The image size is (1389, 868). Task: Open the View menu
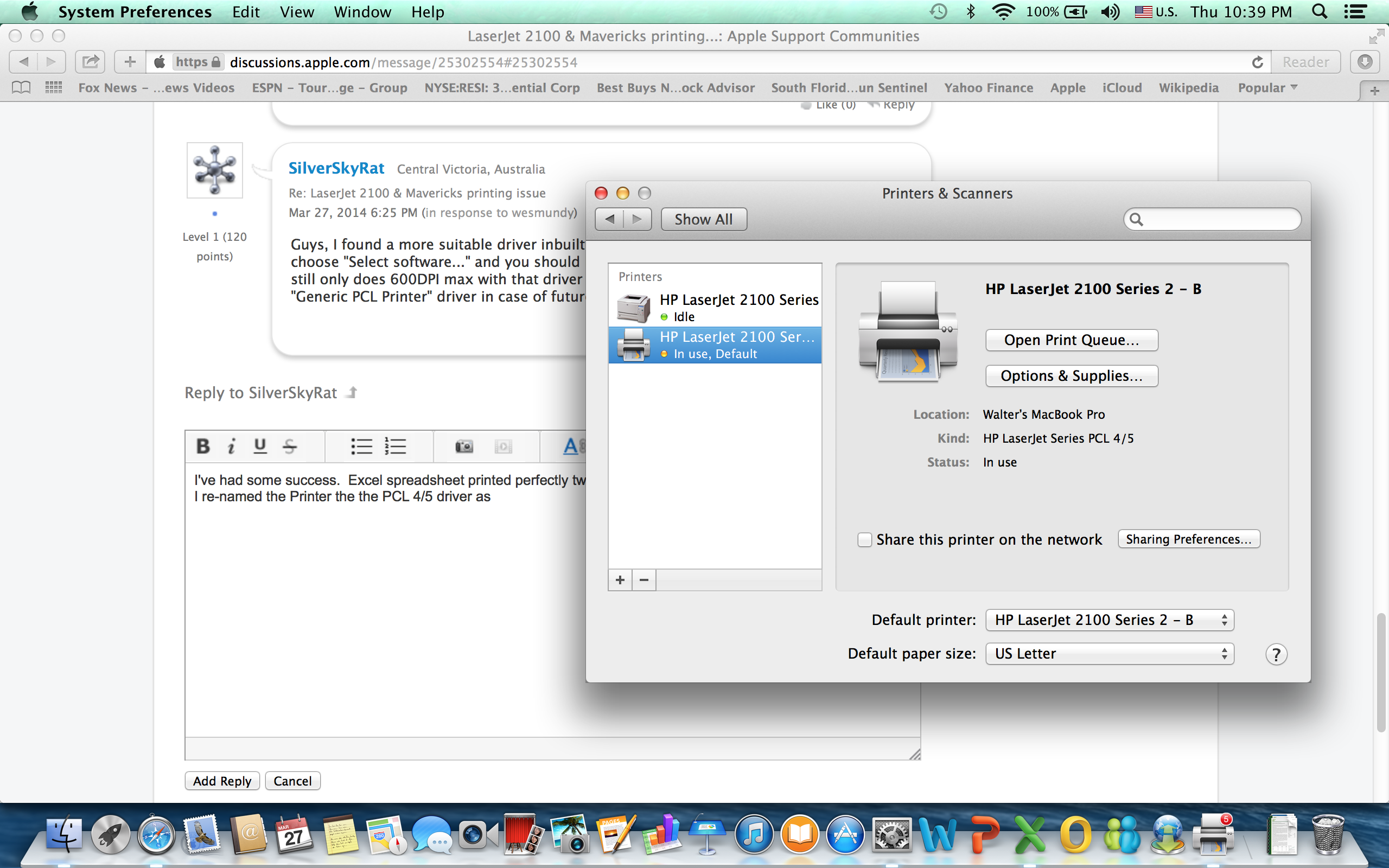(x=297, y=12)
